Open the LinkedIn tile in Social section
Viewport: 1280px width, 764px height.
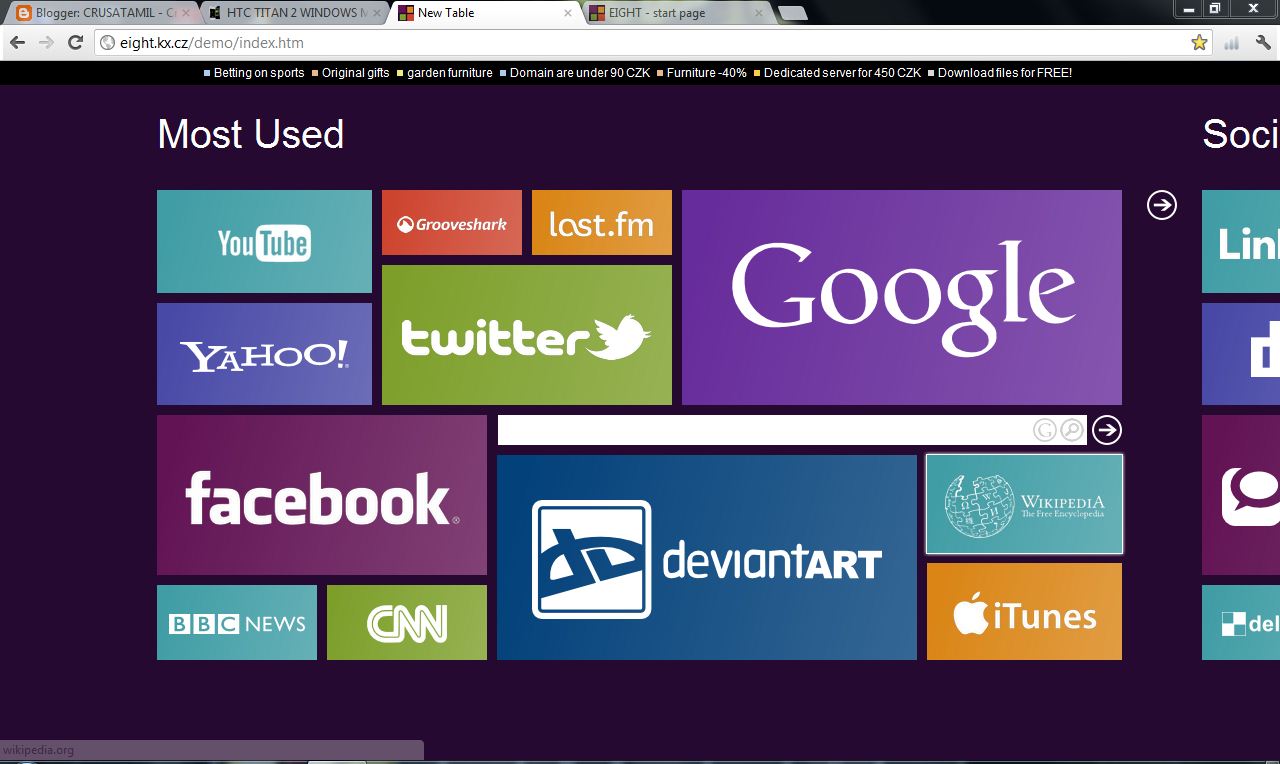point(1241,241)
